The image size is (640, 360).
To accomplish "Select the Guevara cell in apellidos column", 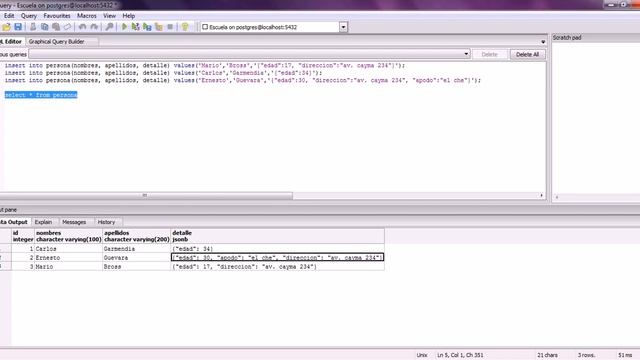I will 136,258.
